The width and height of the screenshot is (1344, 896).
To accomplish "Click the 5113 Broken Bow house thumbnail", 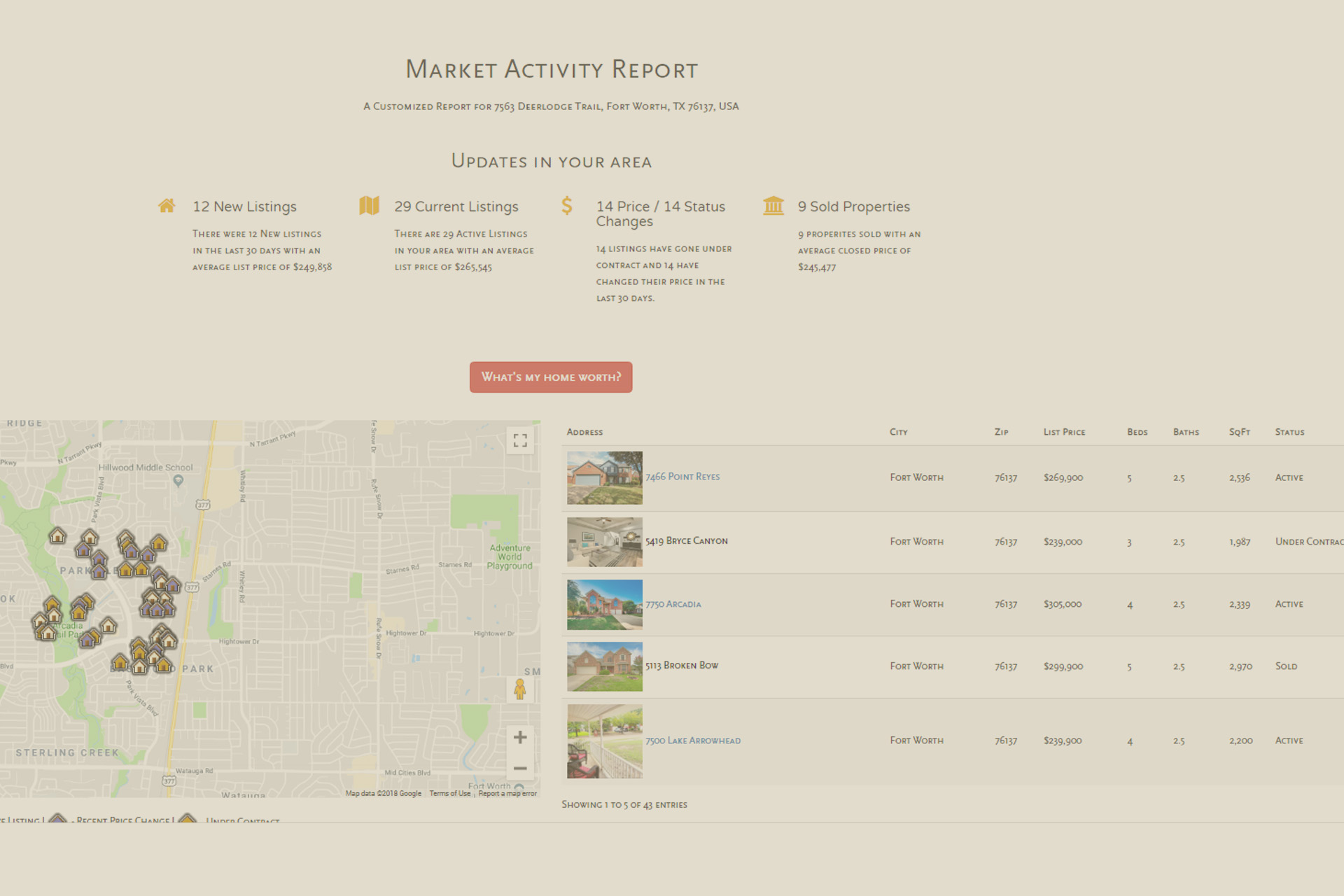I will coord(605,666).
